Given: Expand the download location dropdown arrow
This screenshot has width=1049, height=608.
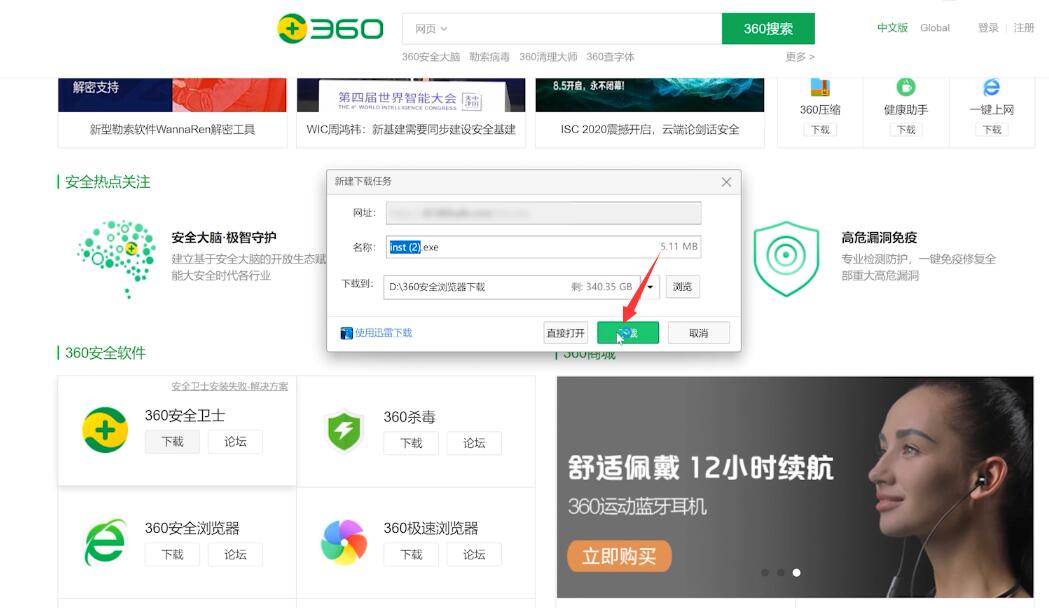Looking at the screenshot, I should [x=650, y=286].
